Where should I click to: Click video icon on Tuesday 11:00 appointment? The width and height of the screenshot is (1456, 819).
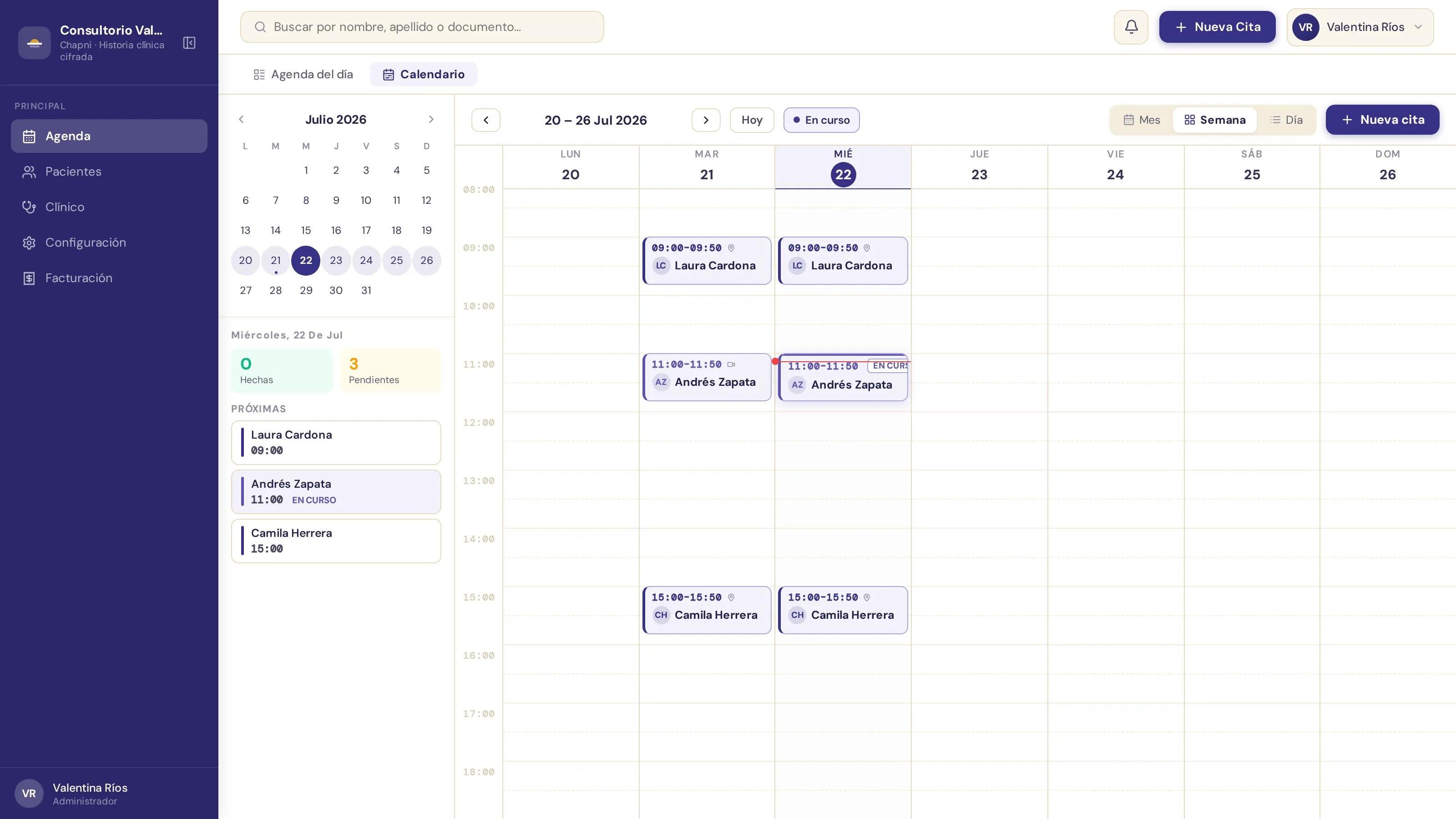pos(731,364)
